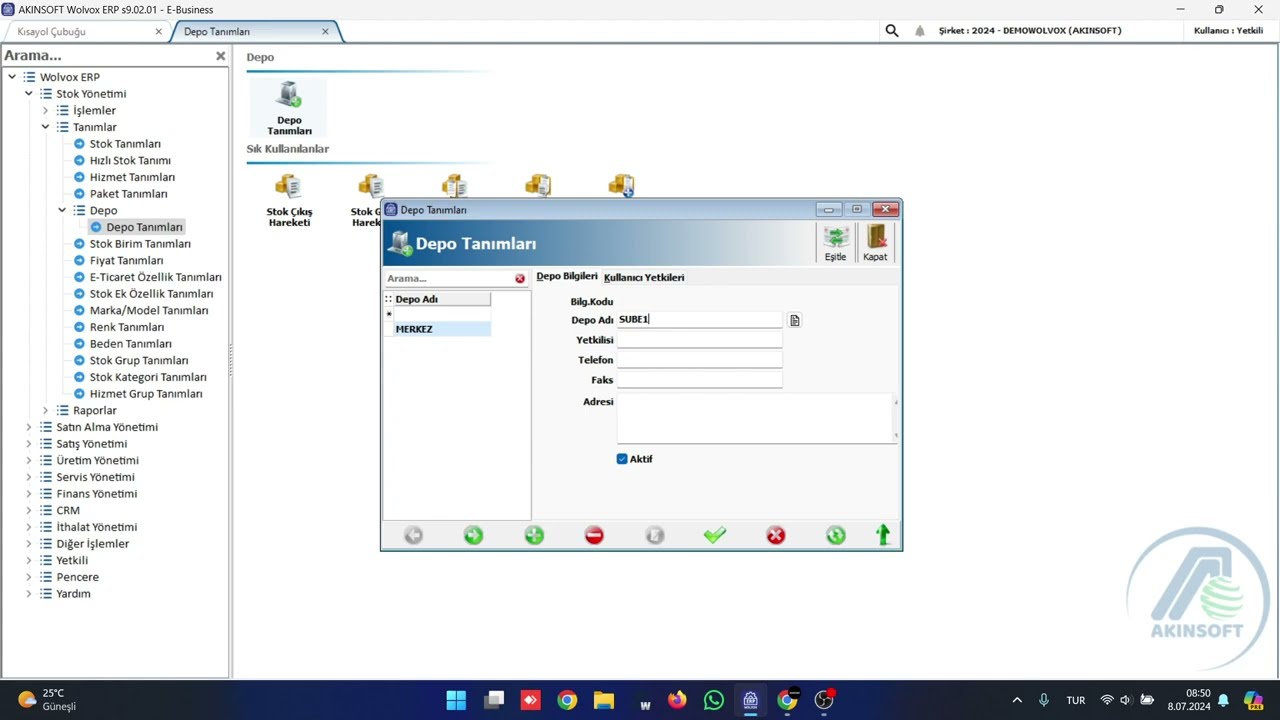Collapse the Wolvox ERP root node
The width and height of the screenshot is (1280, 720).
(12, 77)
